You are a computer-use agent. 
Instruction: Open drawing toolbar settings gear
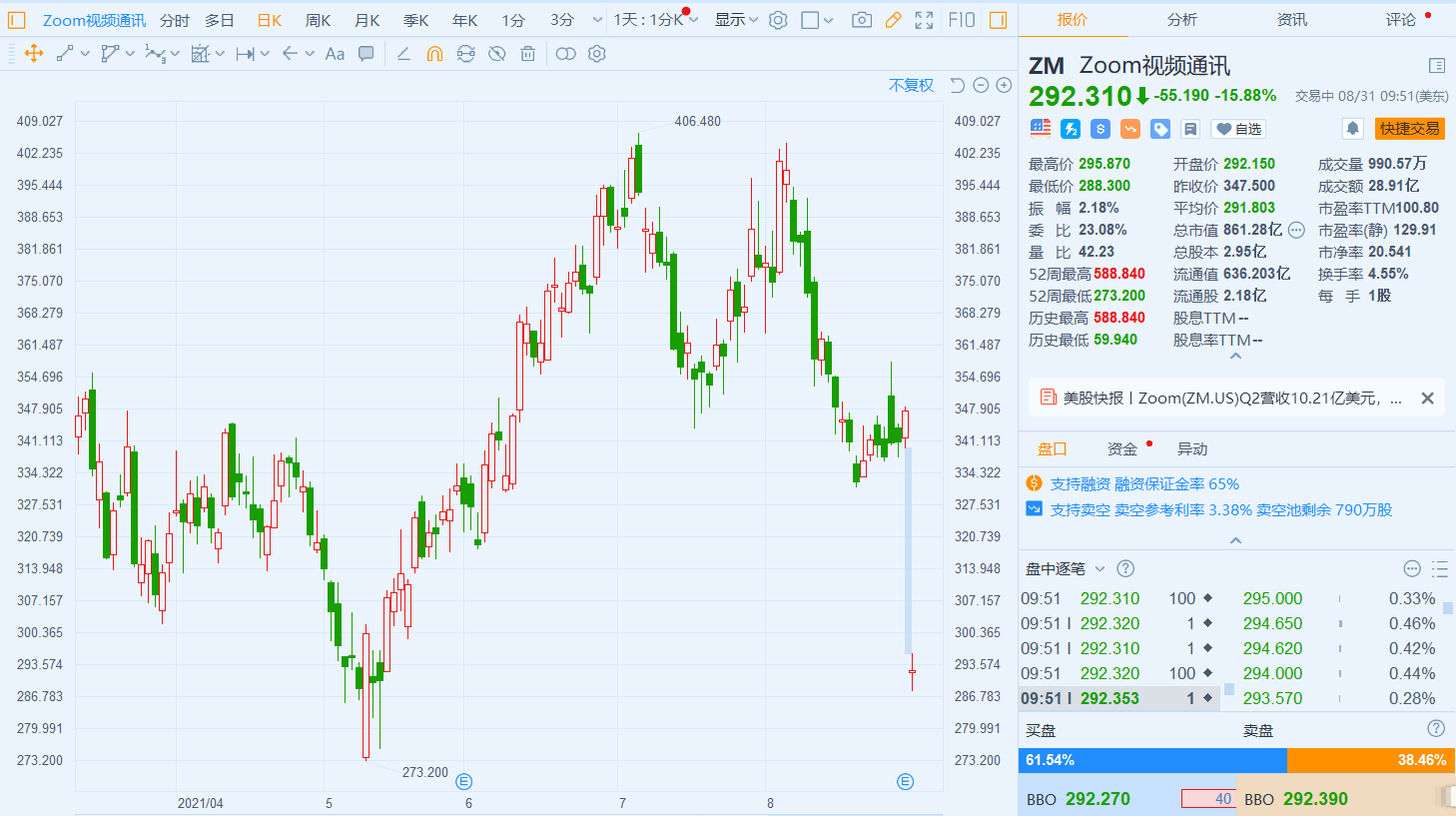pyautogui.click(x=597, y=54)
